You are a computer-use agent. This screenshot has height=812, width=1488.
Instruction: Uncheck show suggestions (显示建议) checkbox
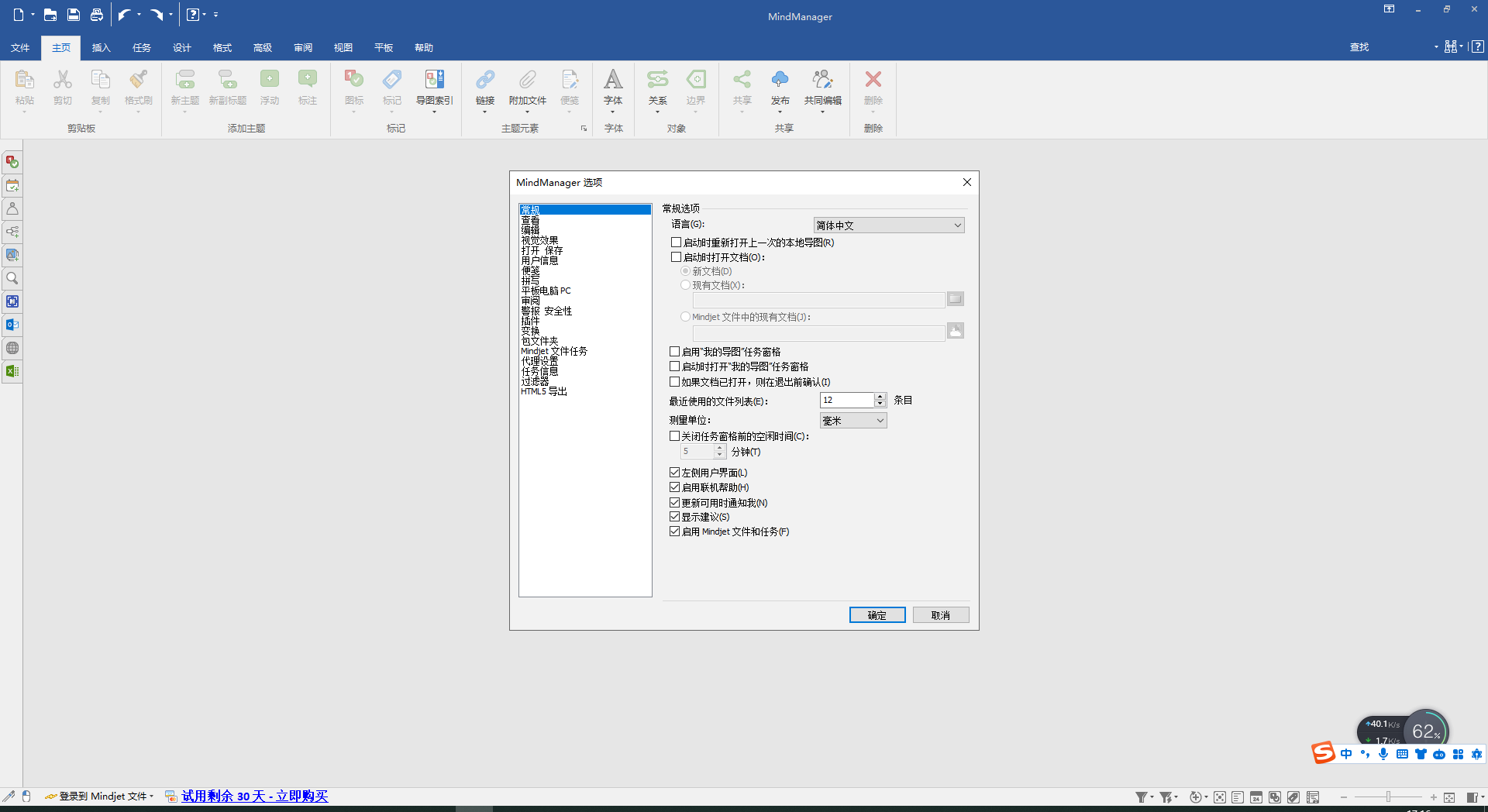[x=674, y=517]
